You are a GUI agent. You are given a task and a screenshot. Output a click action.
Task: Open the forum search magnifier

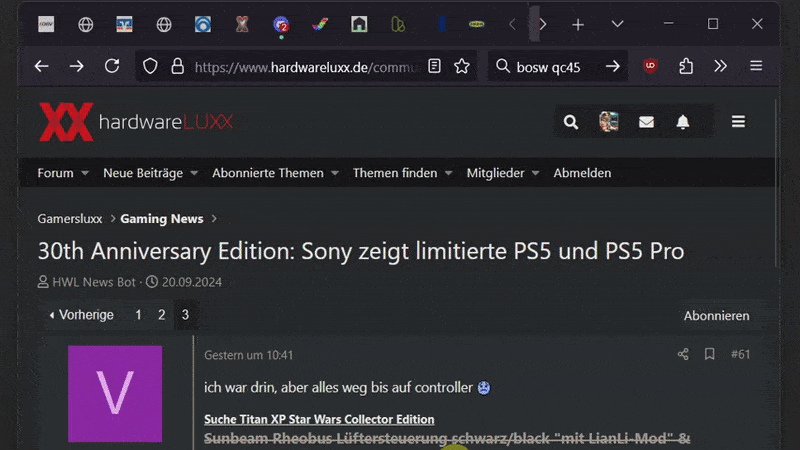(571, 122)
